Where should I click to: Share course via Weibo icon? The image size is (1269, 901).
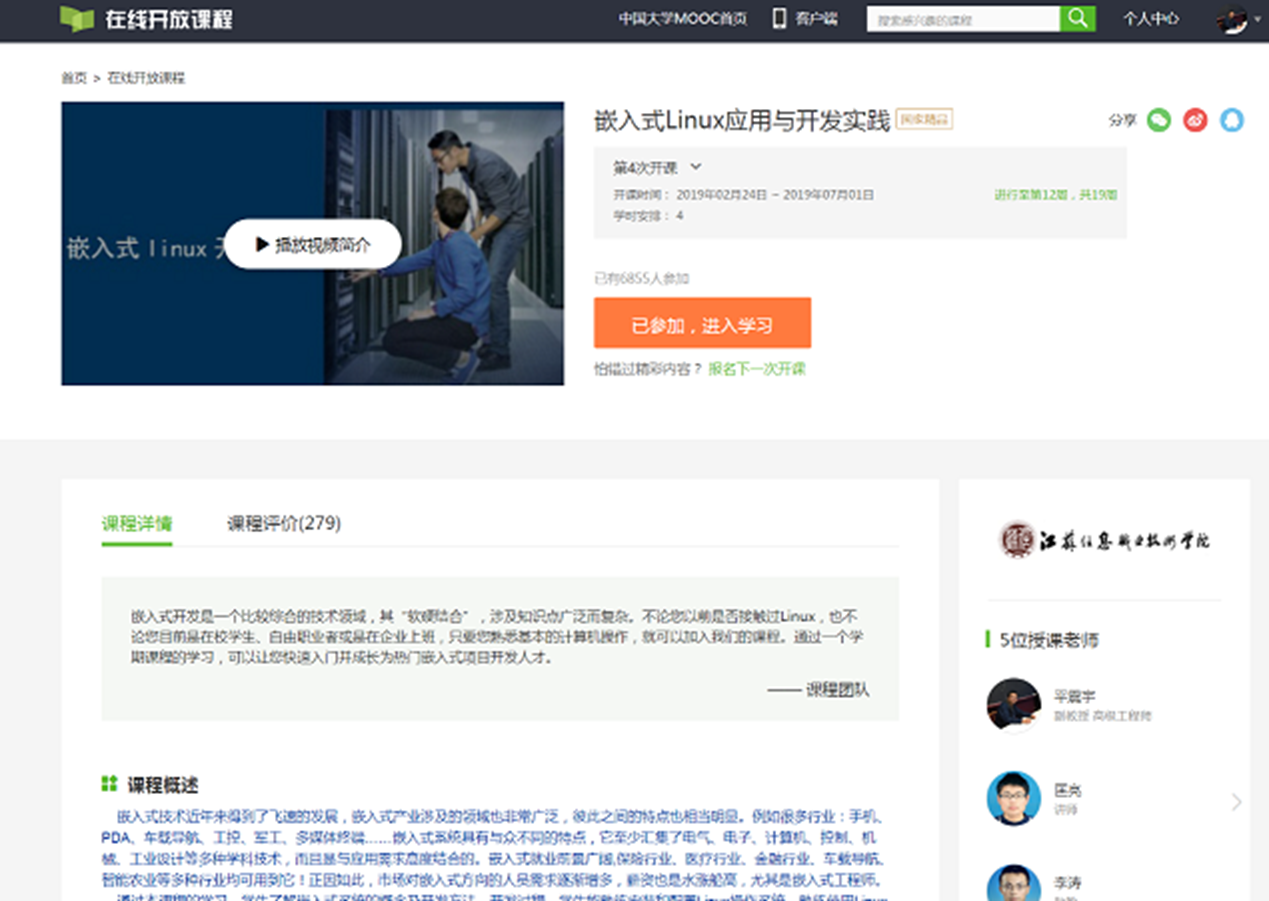(x=1195, y=120)
